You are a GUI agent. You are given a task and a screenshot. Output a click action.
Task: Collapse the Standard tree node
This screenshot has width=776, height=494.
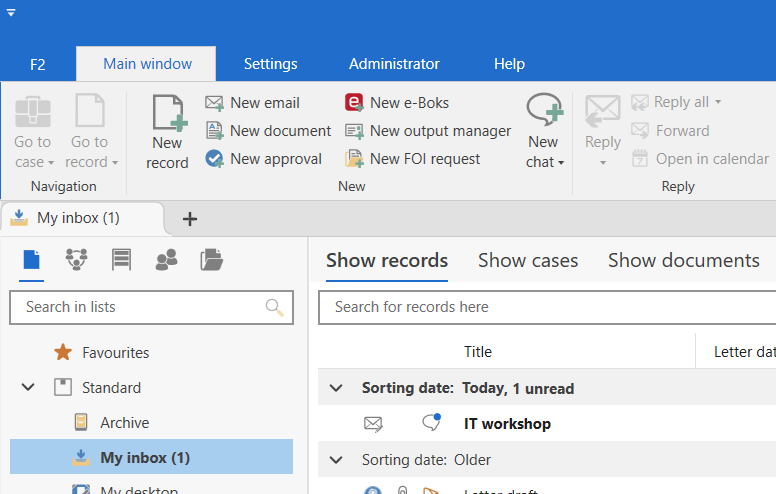29,387
